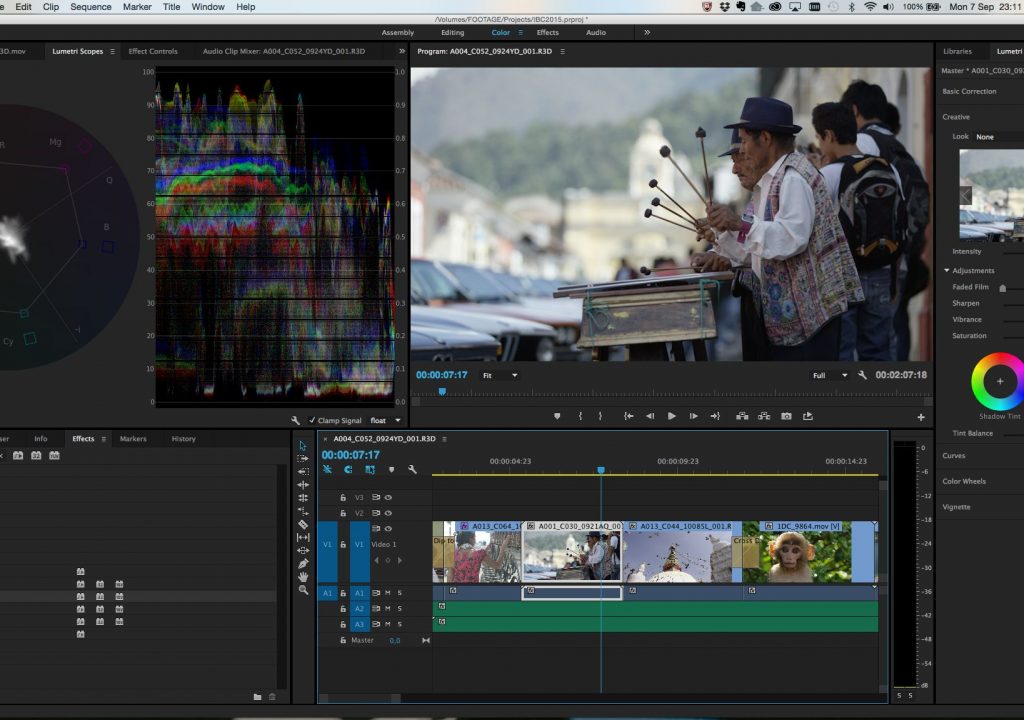Click the Shadow Tint color wheel

coord(998,382)
